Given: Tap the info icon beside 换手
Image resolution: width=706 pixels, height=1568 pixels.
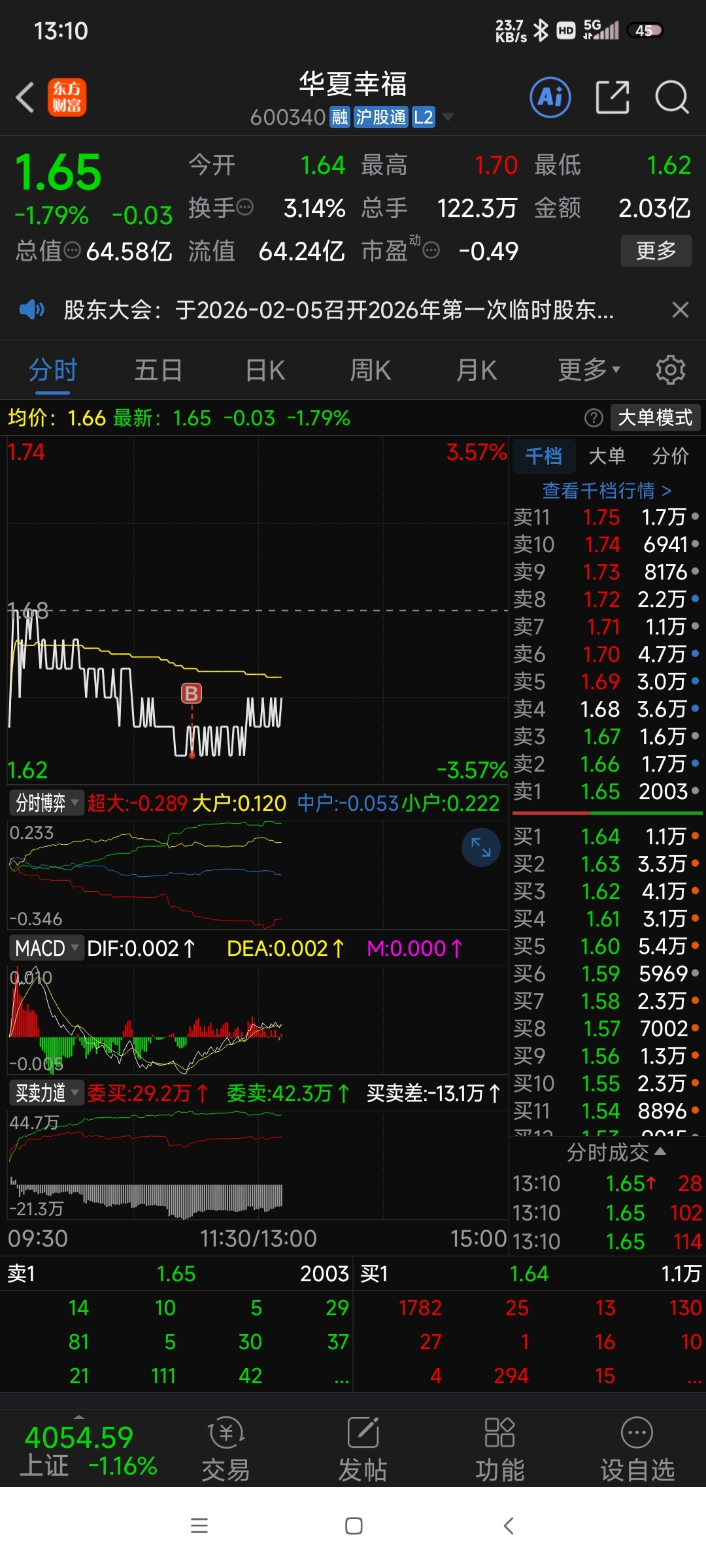Looking at the screenshot, I should coord(244,208).
